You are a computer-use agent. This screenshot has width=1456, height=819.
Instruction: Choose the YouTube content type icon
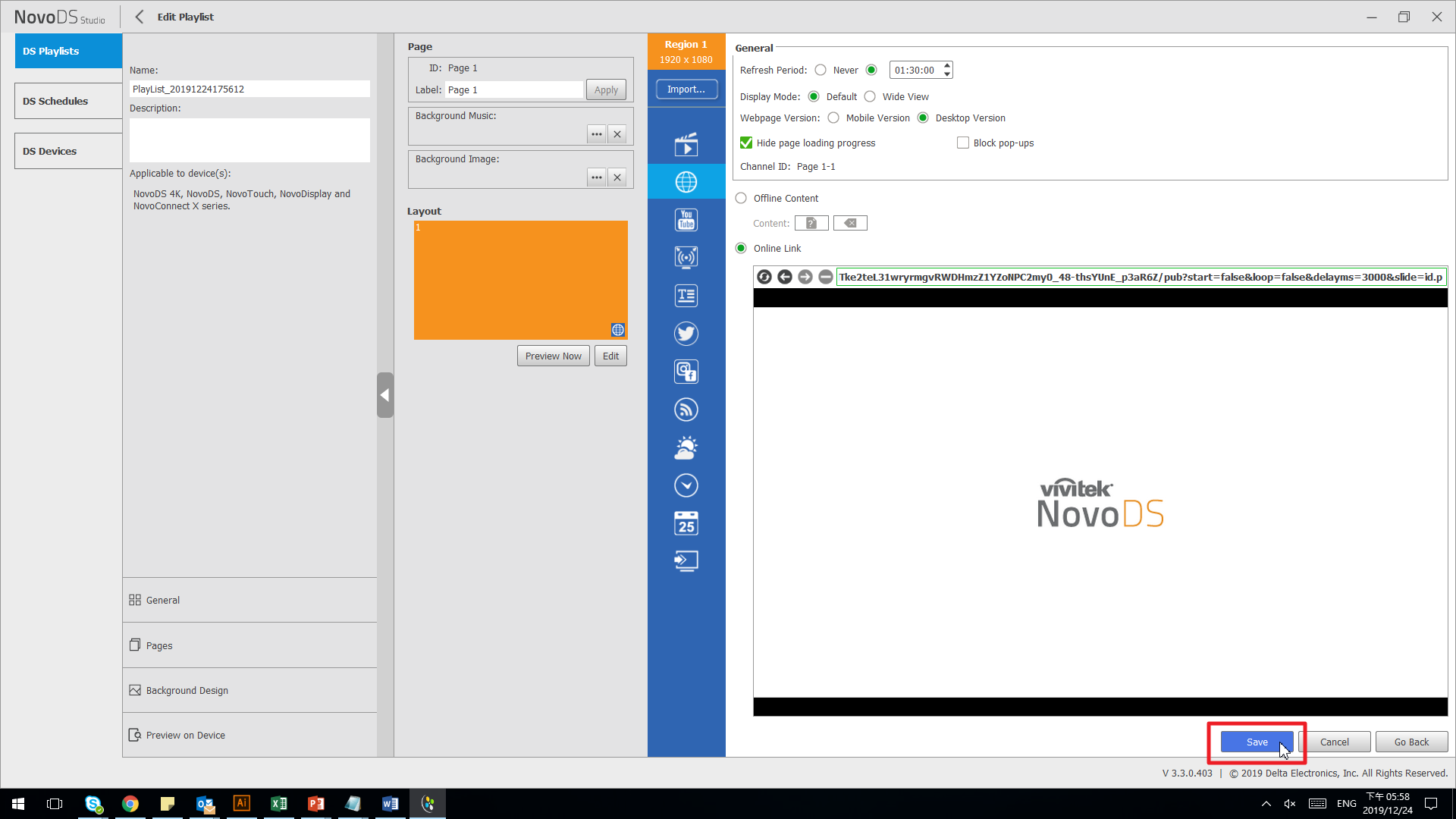click(x=686, y=220)
